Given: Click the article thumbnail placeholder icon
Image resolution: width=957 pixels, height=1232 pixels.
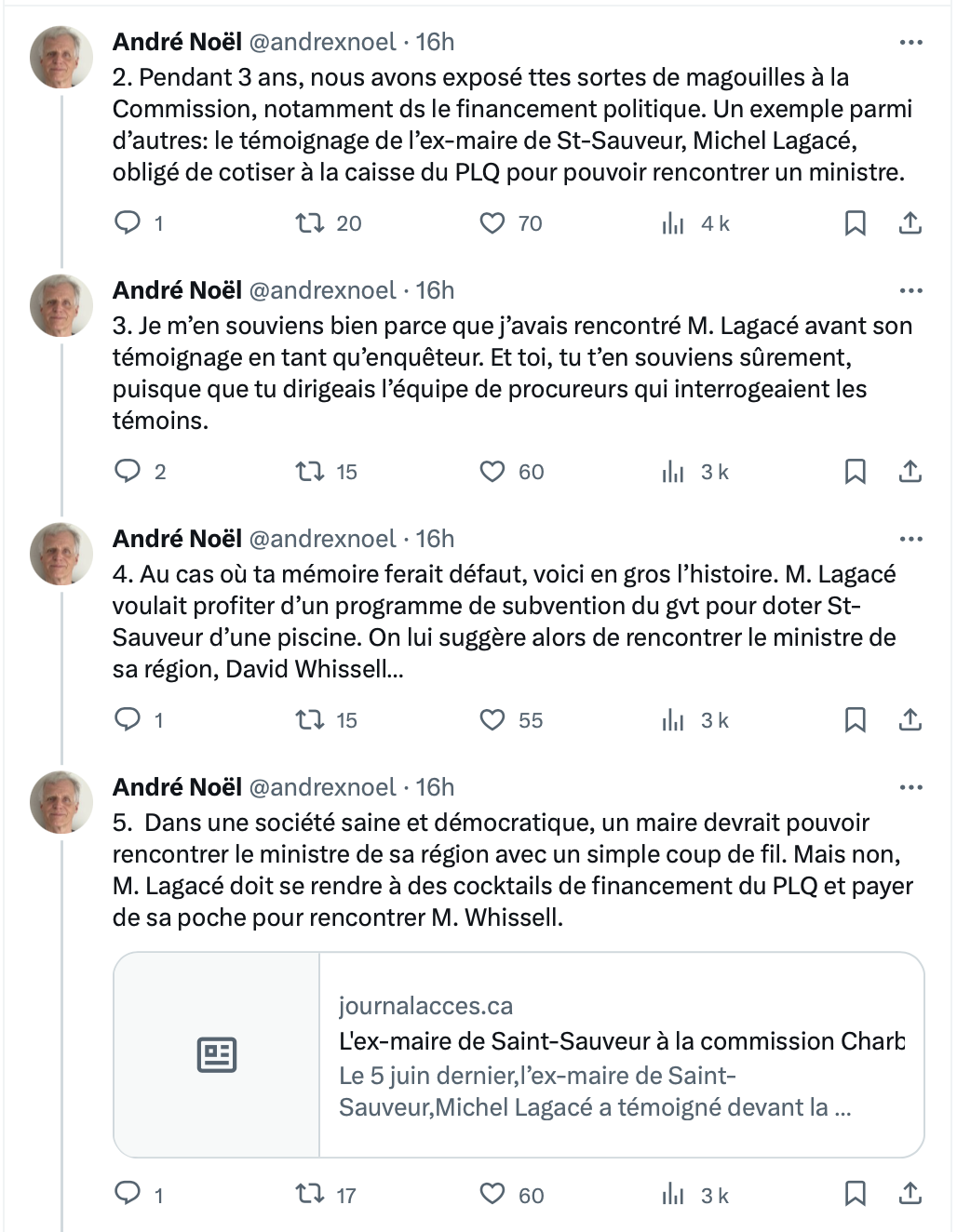Looking at the screenshot, I should [x=217, y=1054].
